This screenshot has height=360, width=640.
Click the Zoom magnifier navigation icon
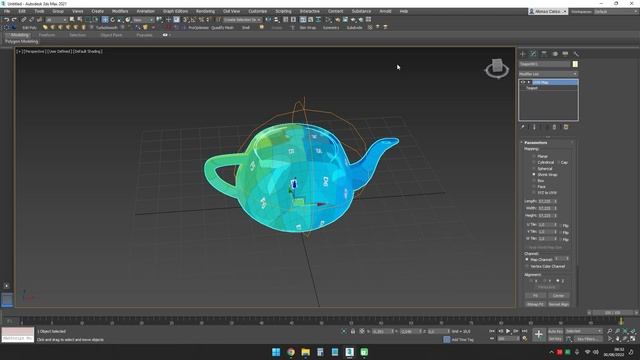pyautogui.click(x=610, y=331)
